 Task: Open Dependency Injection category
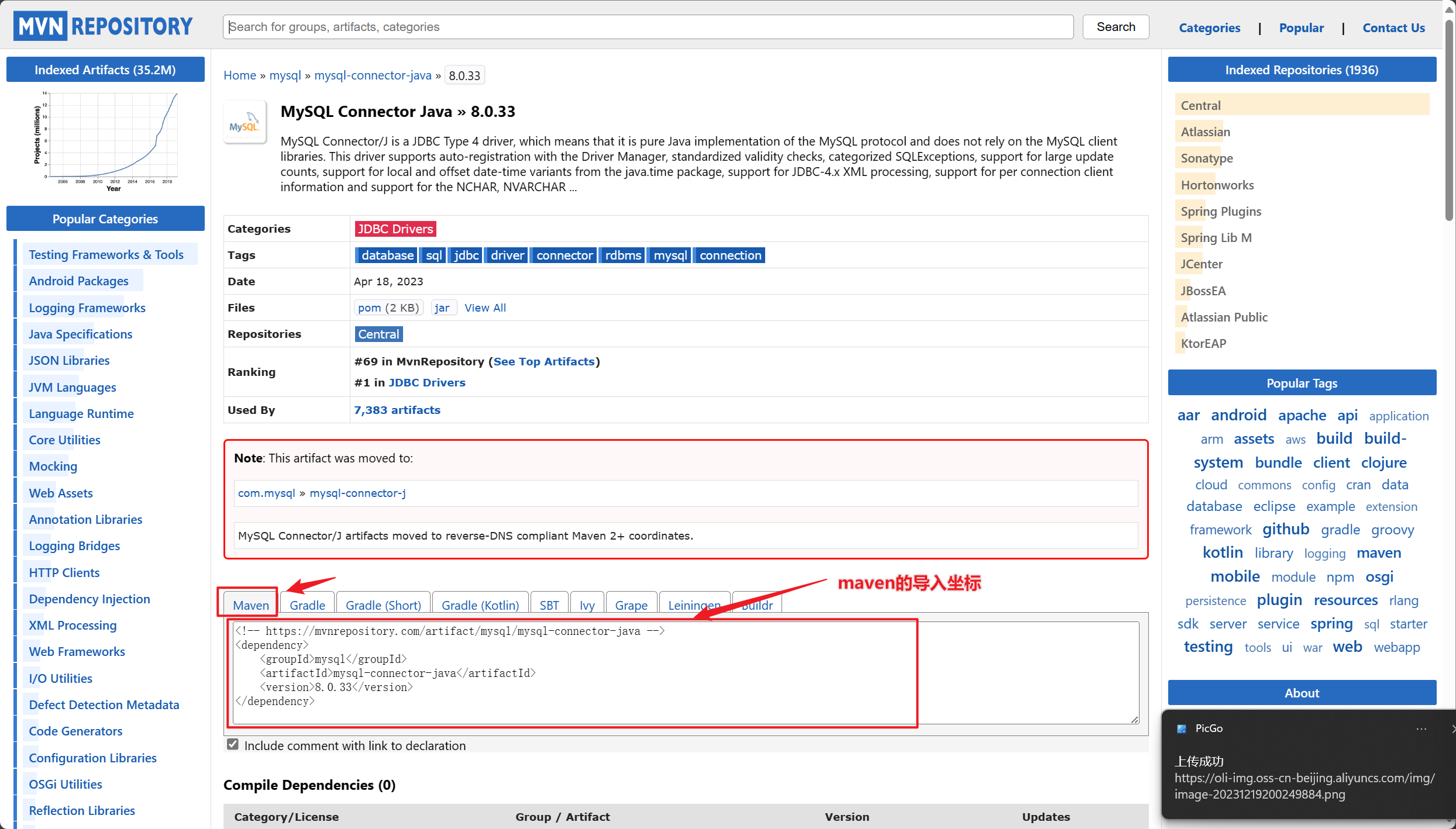[89, 599]
